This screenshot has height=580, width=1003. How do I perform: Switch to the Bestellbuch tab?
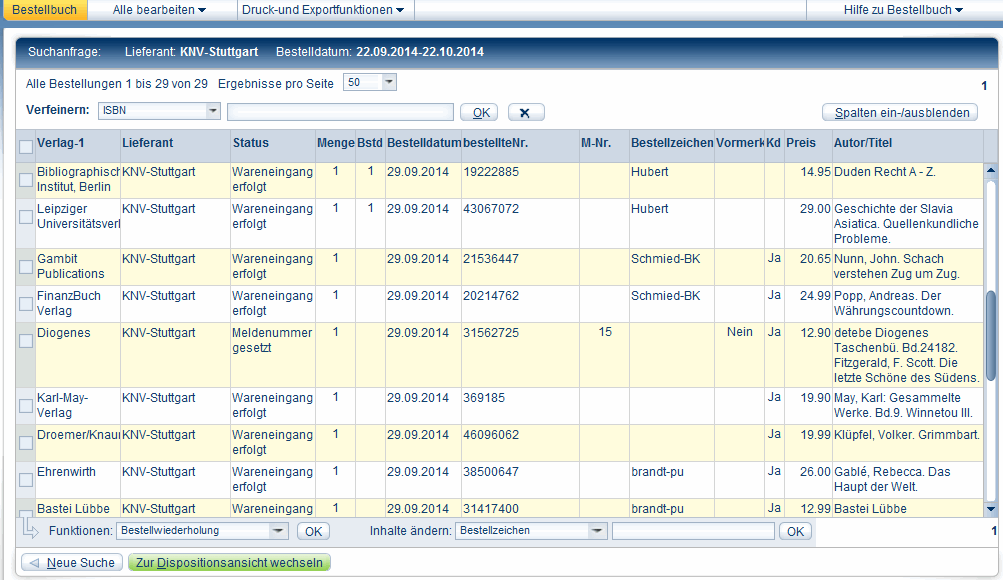click(43, 10)
